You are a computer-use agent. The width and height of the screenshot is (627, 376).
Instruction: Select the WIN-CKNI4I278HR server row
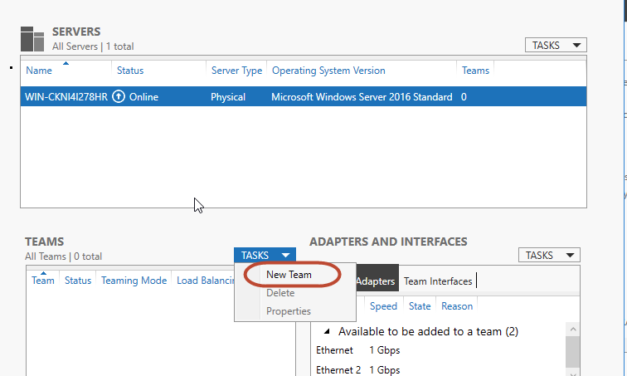point(304,97)
